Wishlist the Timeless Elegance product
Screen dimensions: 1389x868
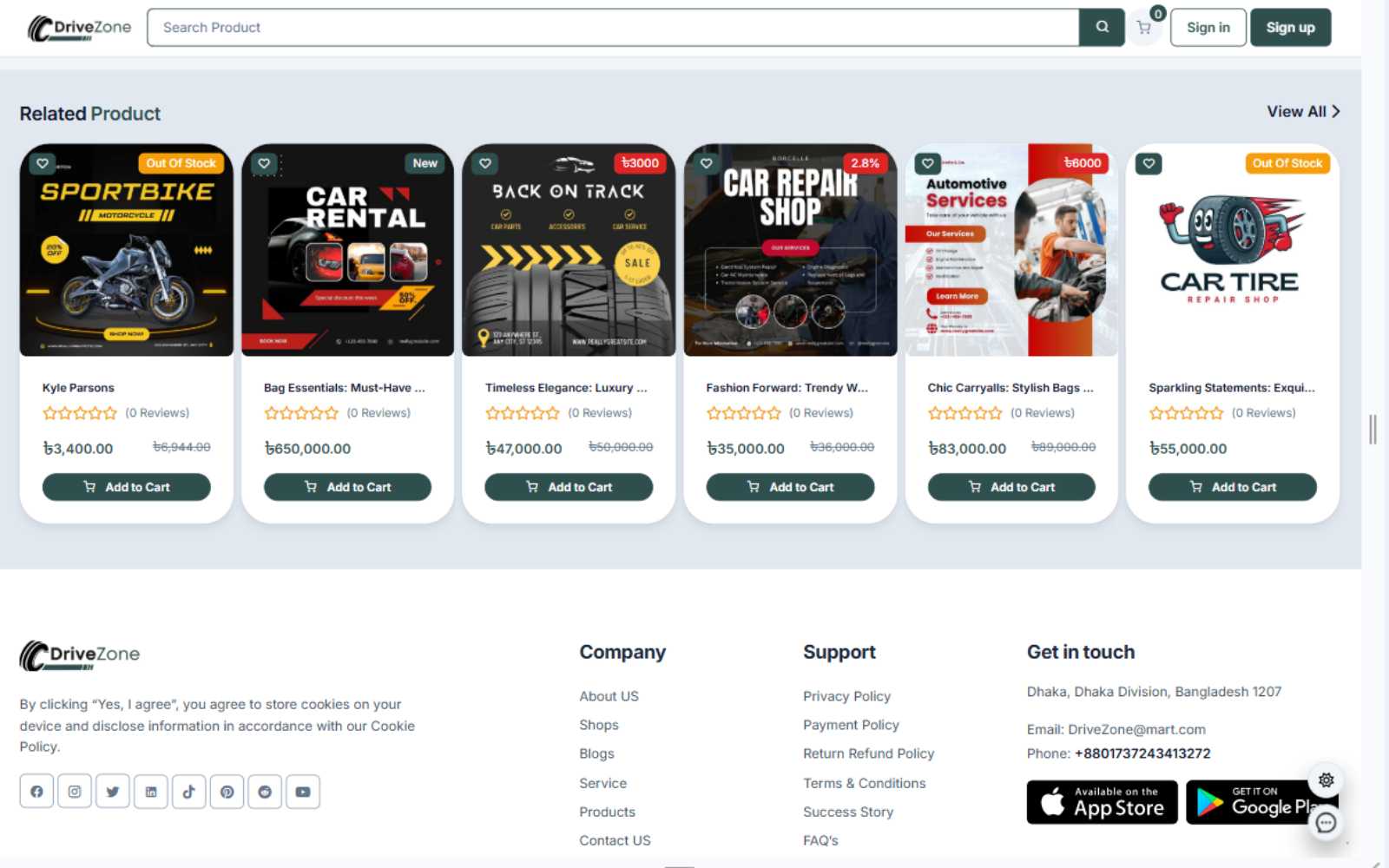[x=485, y=163]
